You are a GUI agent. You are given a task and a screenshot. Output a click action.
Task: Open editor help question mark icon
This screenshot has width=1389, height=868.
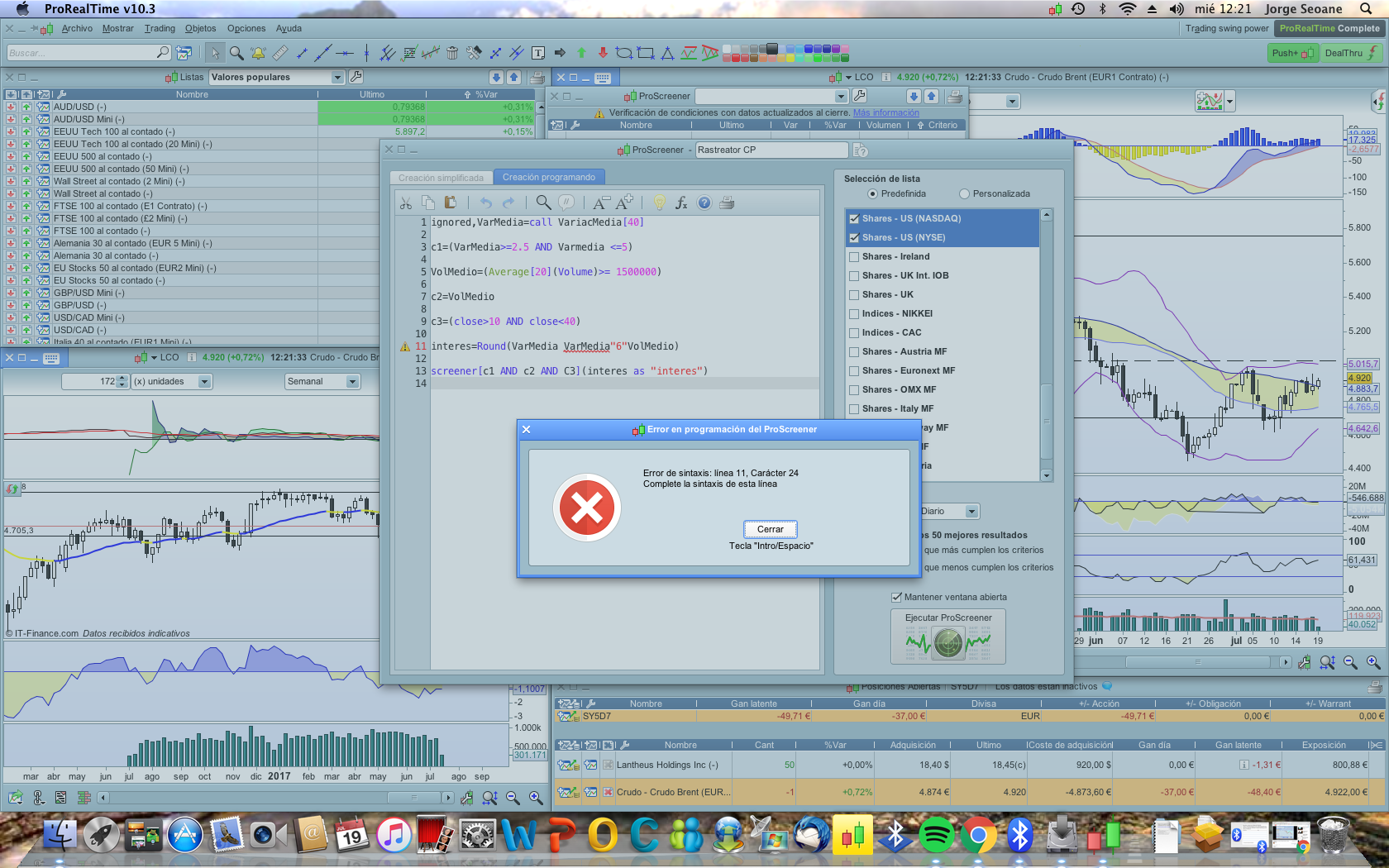click(x=704, y=203)
